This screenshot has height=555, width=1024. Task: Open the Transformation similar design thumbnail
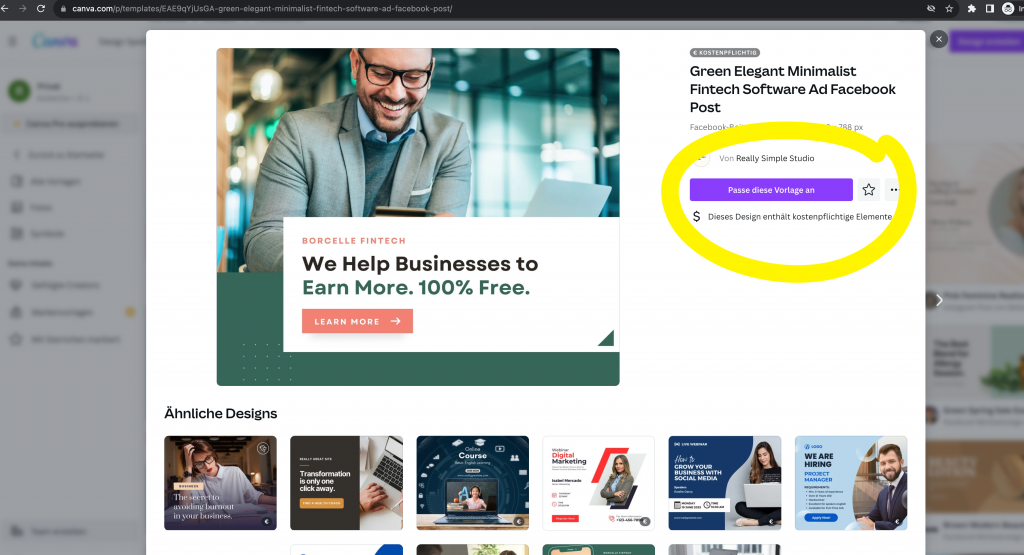[x=346, y=483]
